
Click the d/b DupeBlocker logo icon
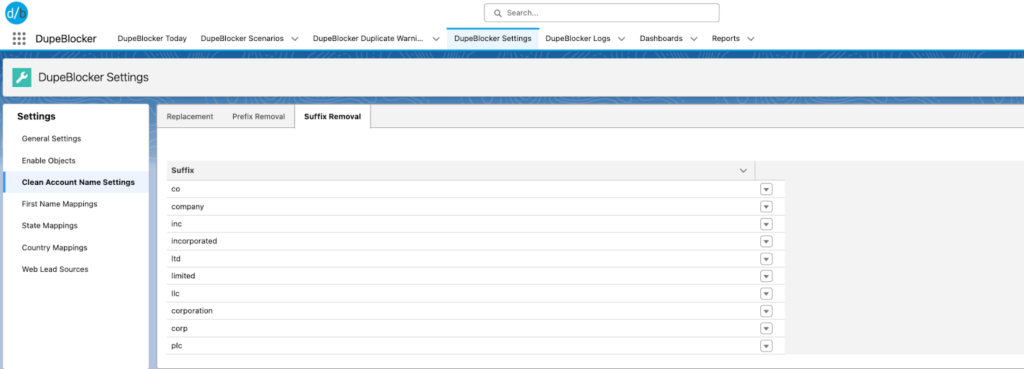tap(16, 12)
